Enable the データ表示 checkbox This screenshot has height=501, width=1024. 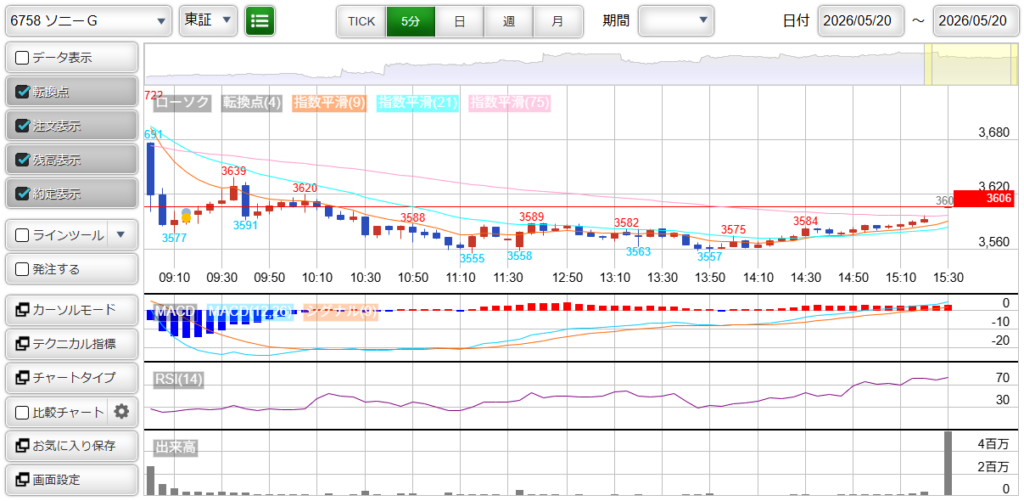tap(22, 57)
